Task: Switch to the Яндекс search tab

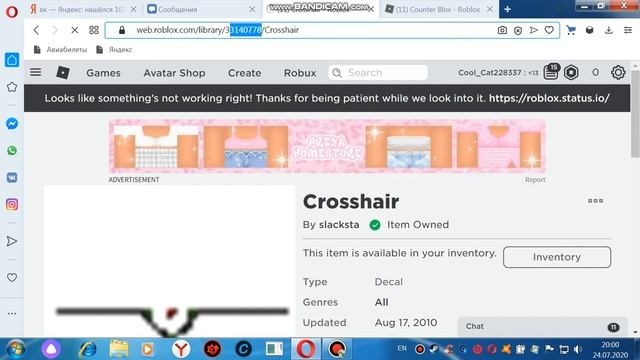Action: tap(82, 9)
